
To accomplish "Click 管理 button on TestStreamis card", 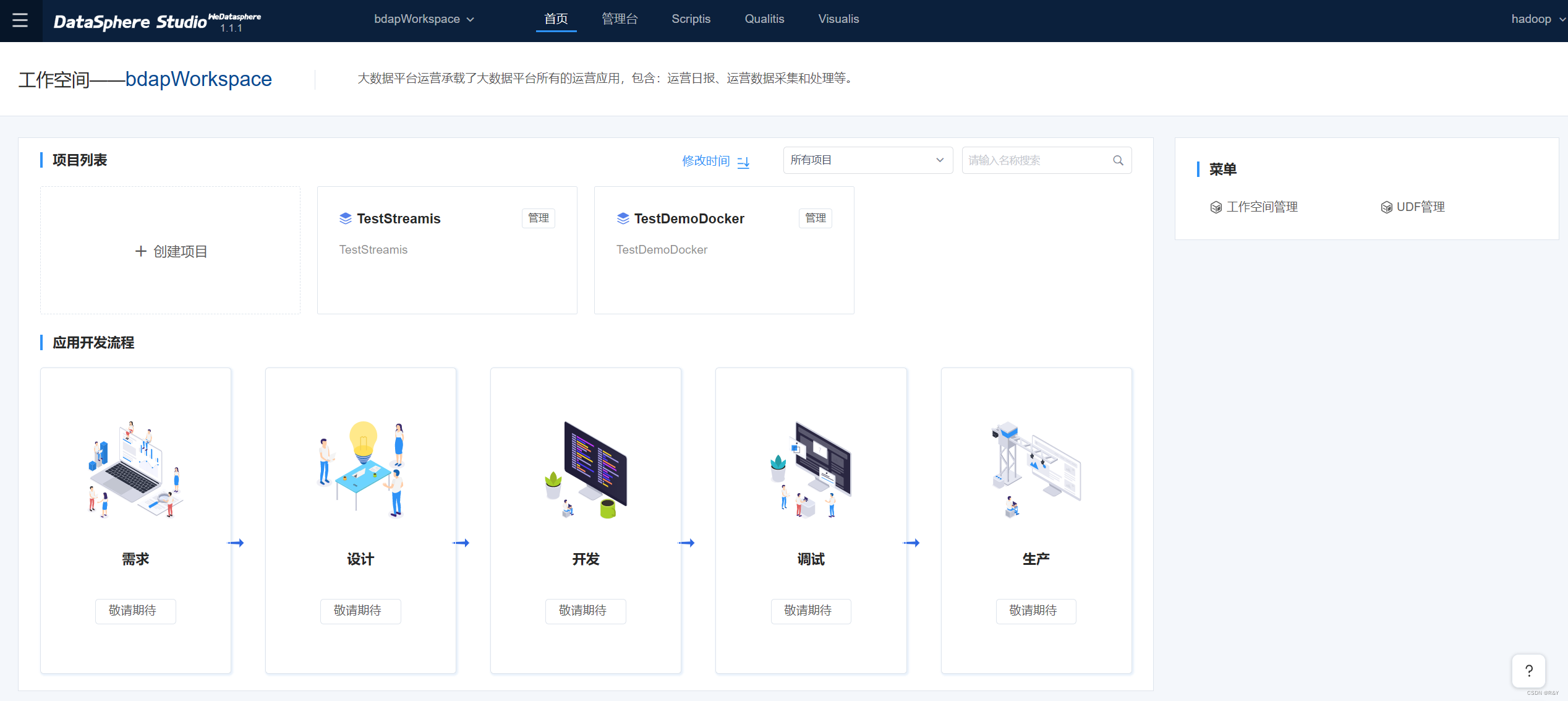I will [x=538, y=218].
